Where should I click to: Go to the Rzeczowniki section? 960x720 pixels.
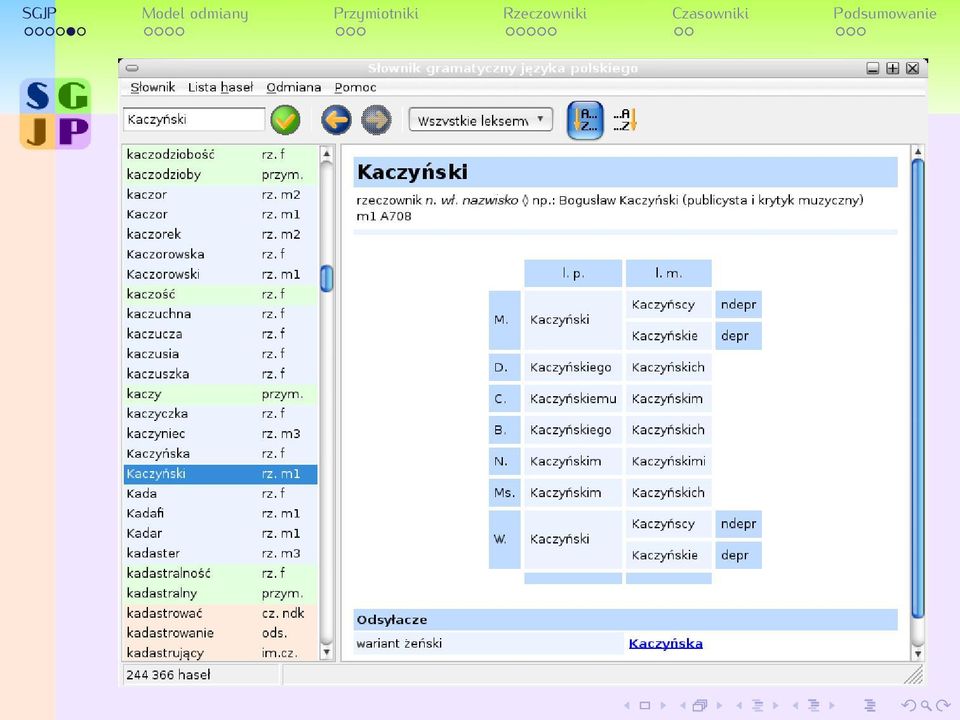[544, 13]
